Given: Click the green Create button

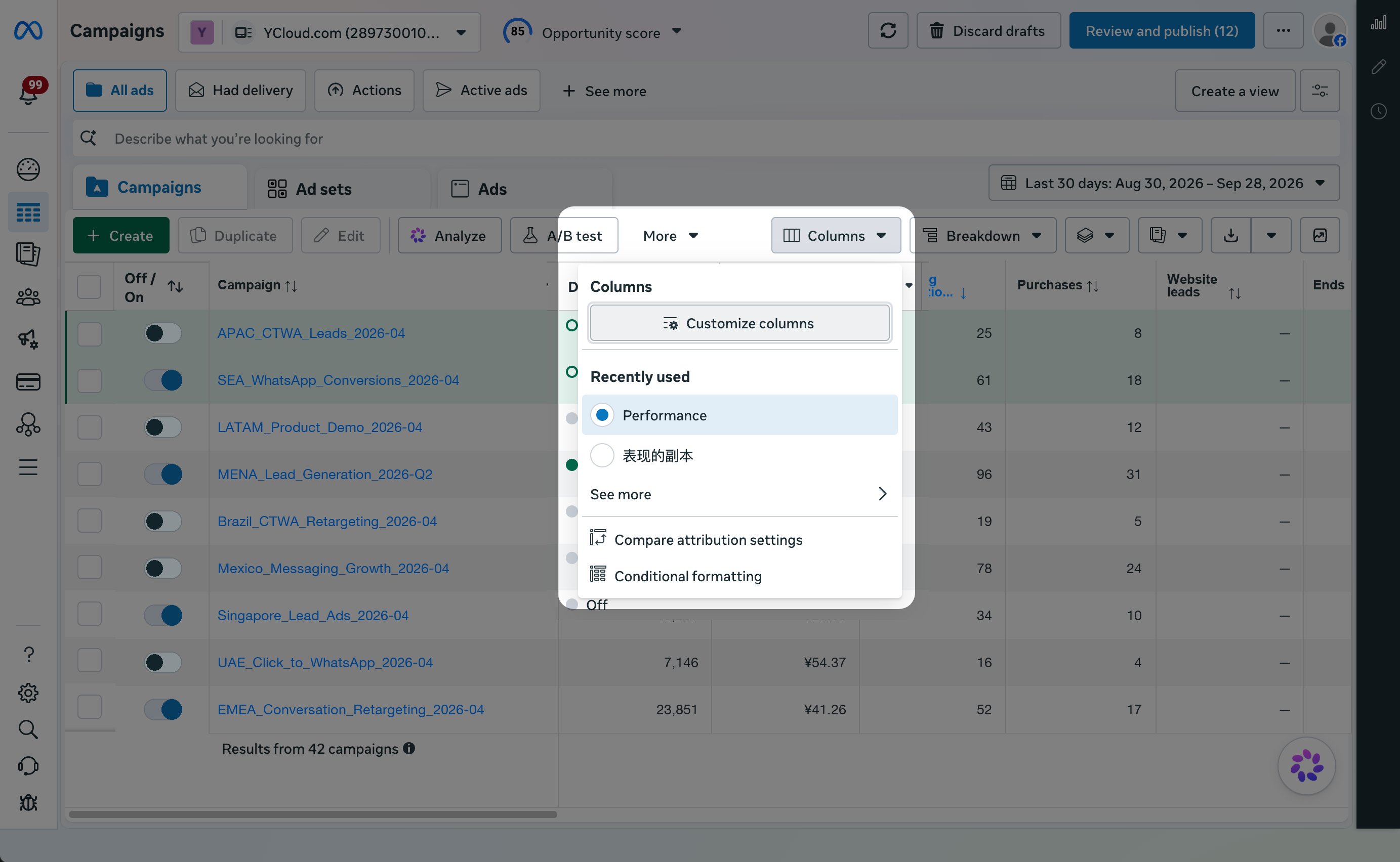Looking at the screenshot, I should click(121, 235).
